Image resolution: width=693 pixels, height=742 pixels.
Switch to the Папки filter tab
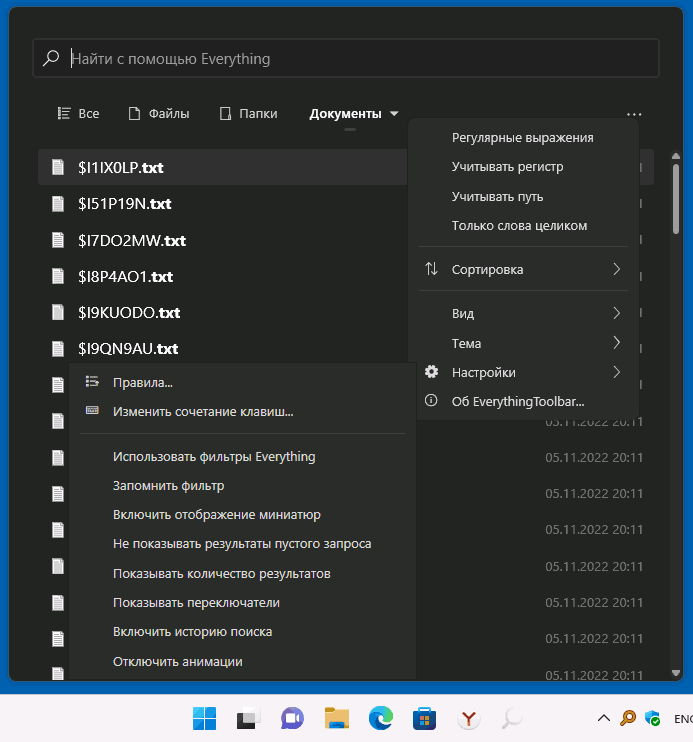pyautogui.click(x=249, y=114)
